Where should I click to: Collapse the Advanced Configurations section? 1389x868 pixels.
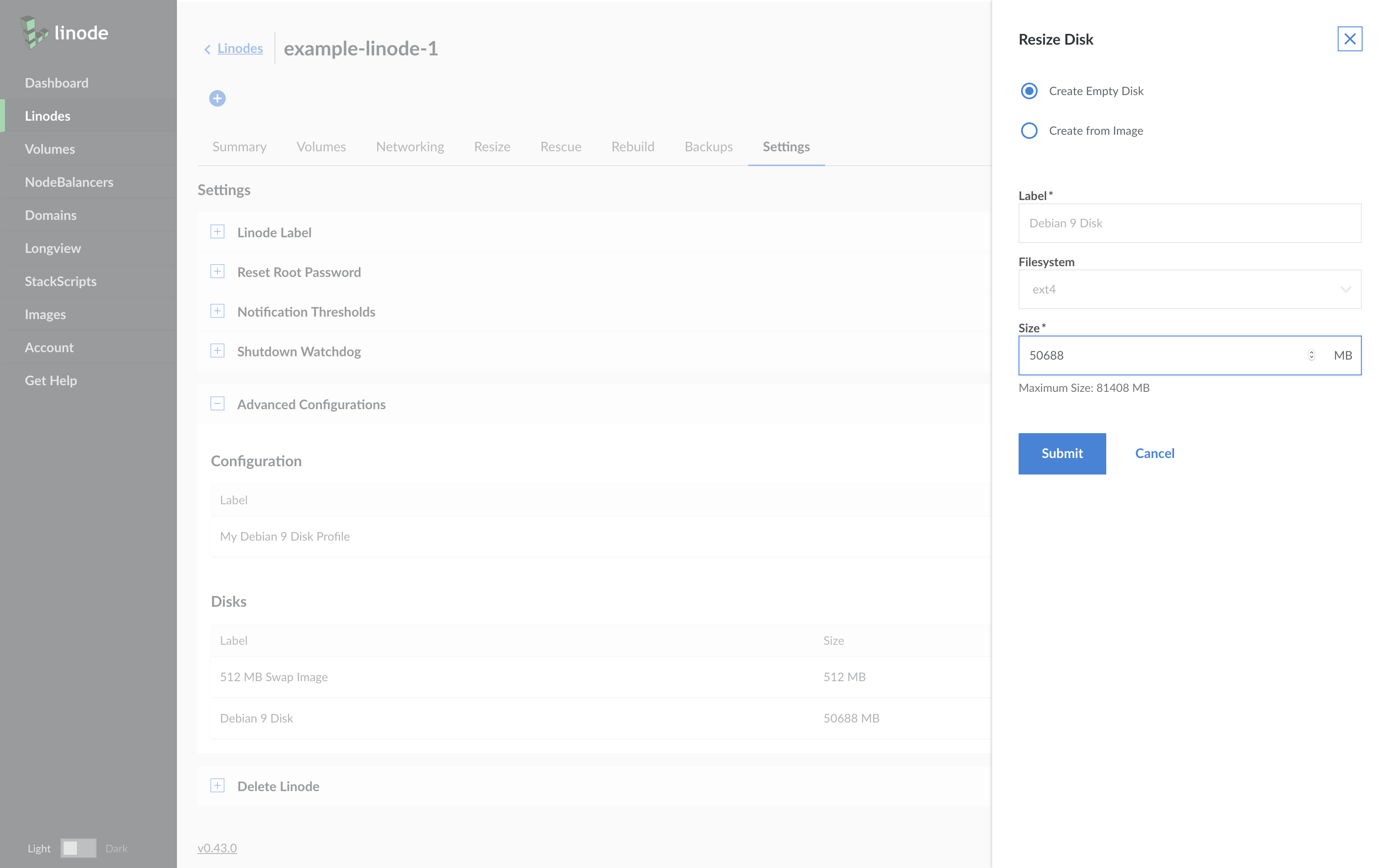pyautogui.click(x=217, y=403)
